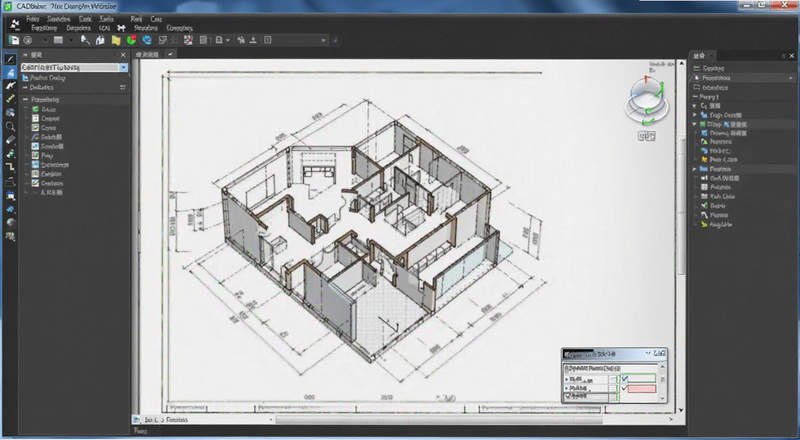Select the blue cloud shape tool in left toolbar
Viewport: 800px width, 440px height.
[10, 209]
